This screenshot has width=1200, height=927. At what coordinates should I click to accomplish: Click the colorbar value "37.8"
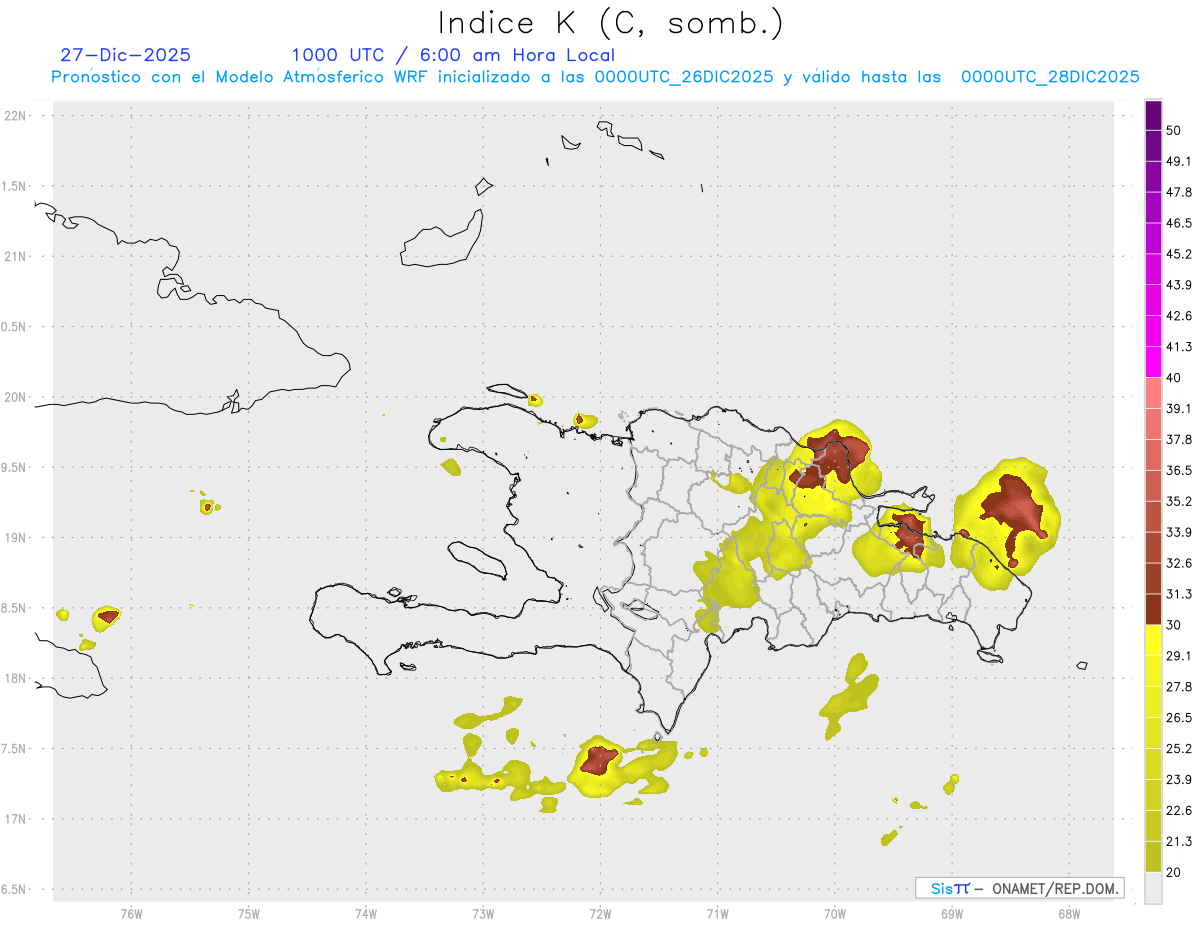click(x=1179, y=440)
